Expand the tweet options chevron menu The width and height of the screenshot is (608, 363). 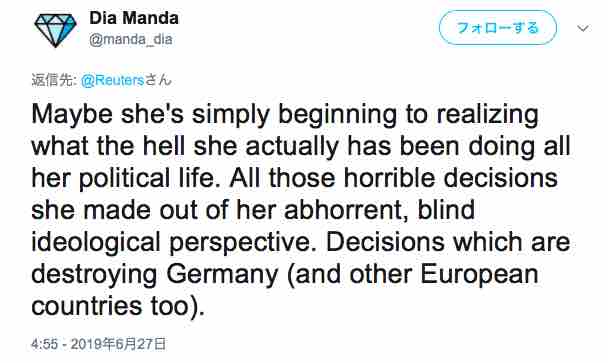583,28
